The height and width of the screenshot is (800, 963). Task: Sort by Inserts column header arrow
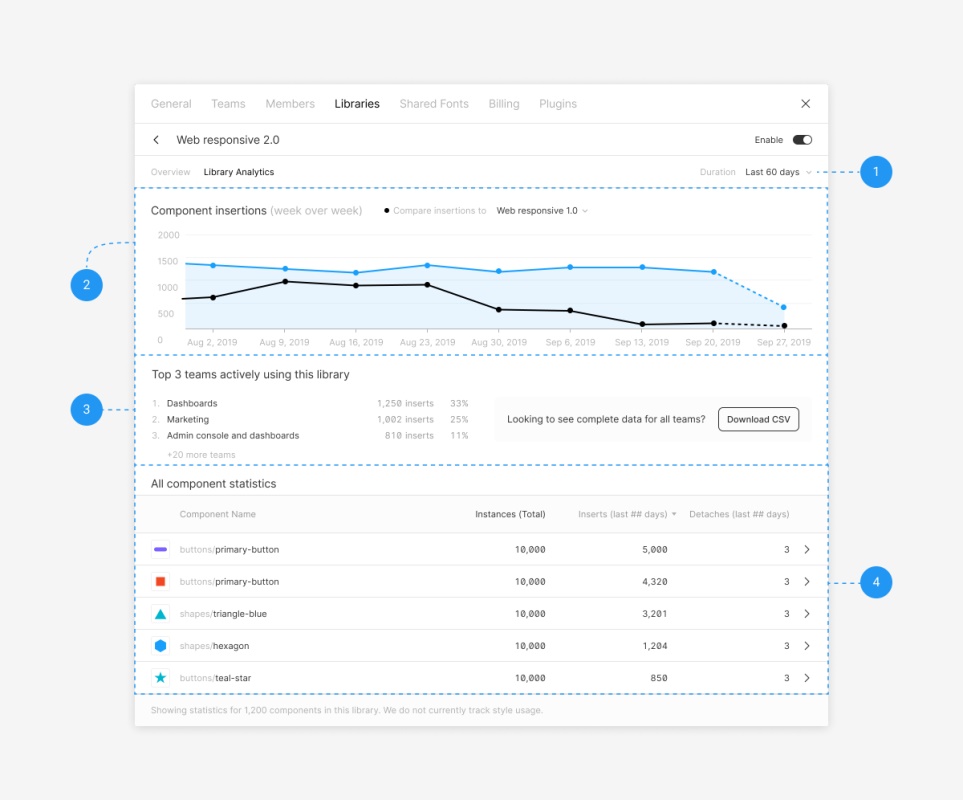[x=674, y=514]
